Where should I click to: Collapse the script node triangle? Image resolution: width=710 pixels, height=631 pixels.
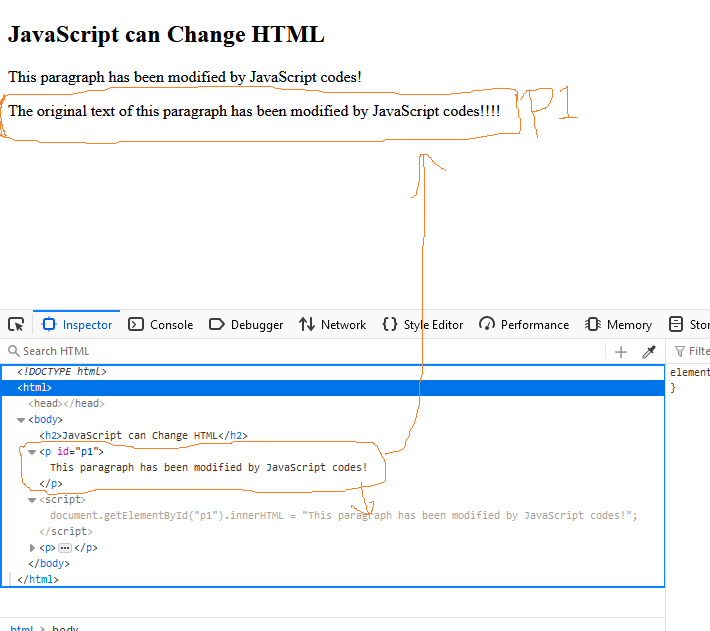pos(32,500)
